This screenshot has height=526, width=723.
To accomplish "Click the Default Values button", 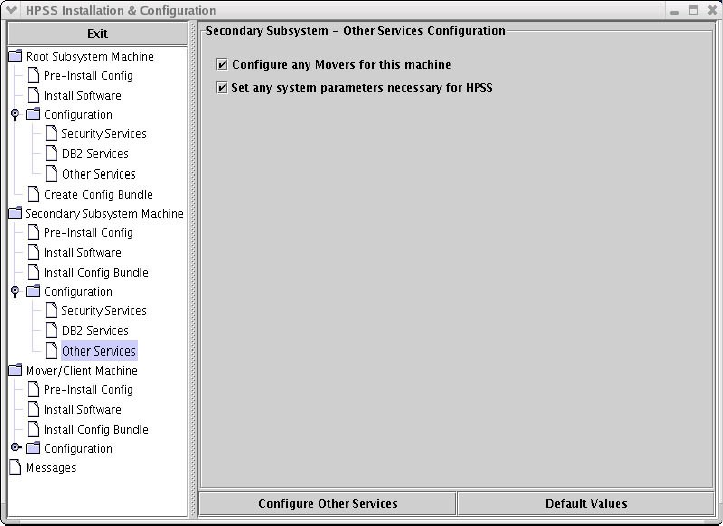I will click(586, 503).
